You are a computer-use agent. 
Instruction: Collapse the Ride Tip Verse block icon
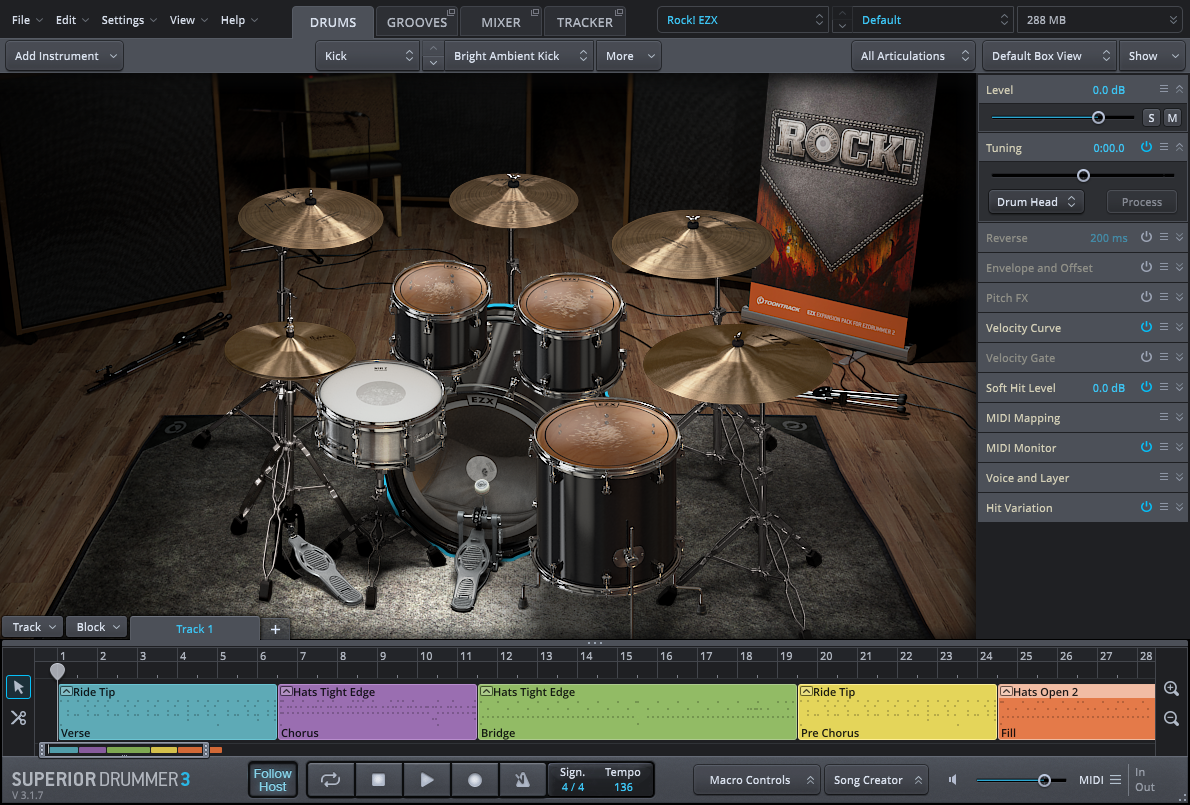66,692
